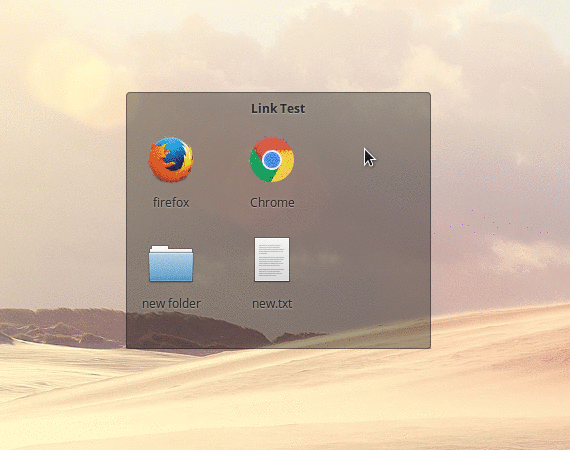Viewport: 570px width, 450px height.
Task: Click the "Chrome" text label
Action: coord(272,202)
